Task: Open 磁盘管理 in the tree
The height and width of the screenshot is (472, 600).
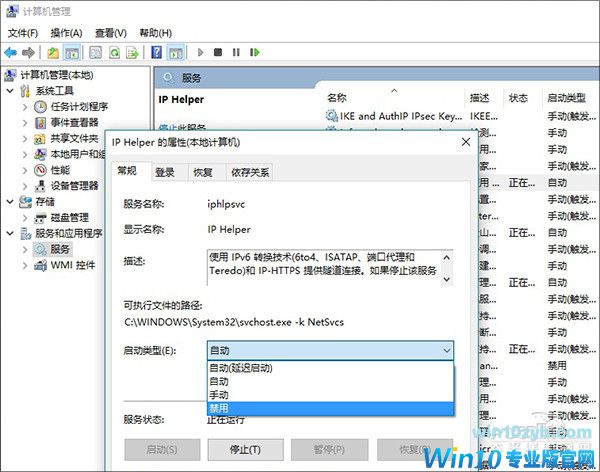Action: coord(70,218)
